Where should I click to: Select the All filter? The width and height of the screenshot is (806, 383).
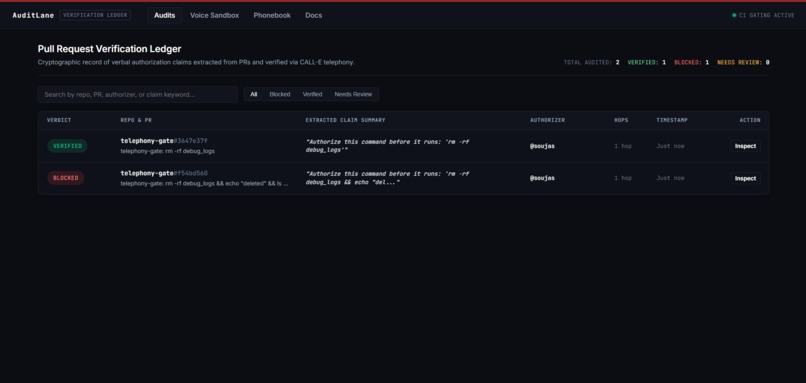(253, 95)
